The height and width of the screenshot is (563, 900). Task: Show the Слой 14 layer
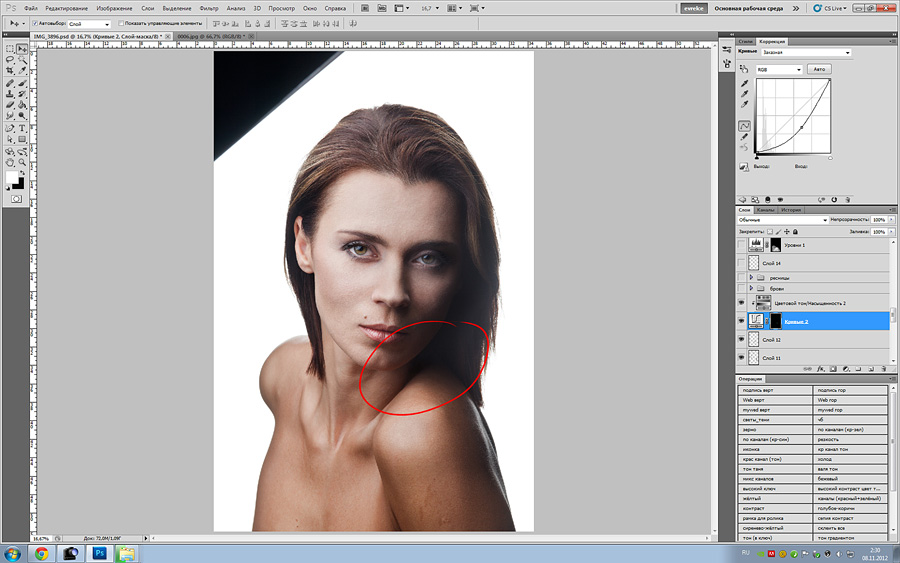pos(742,263)
